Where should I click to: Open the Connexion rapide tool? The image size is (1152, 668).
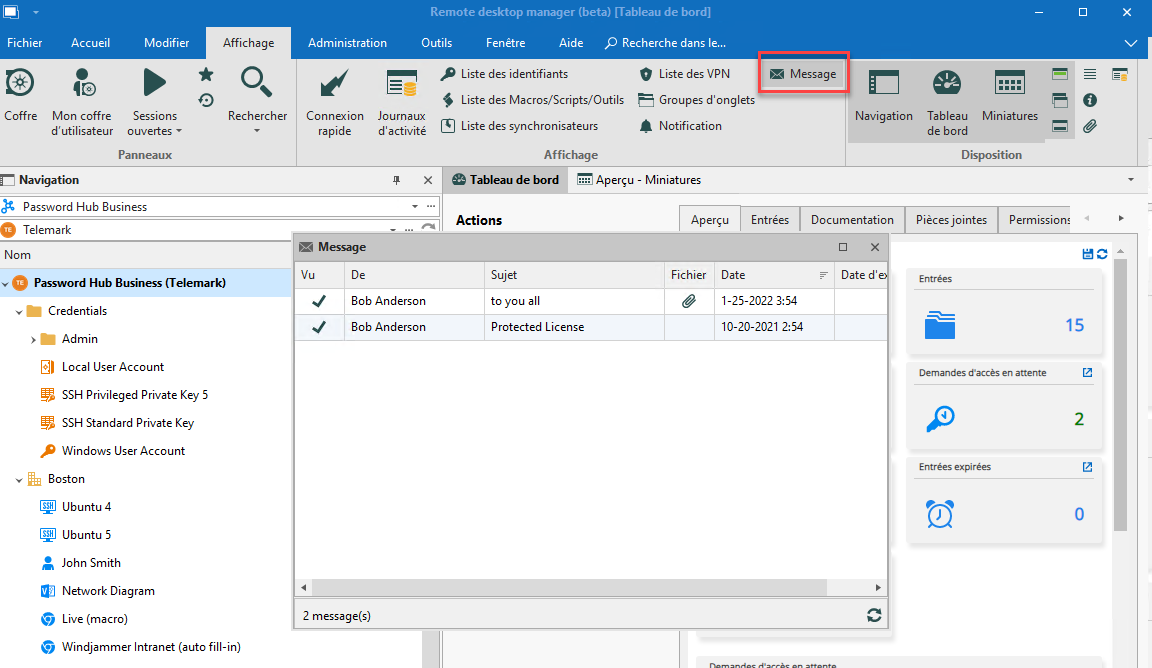(x=335, y=101)
